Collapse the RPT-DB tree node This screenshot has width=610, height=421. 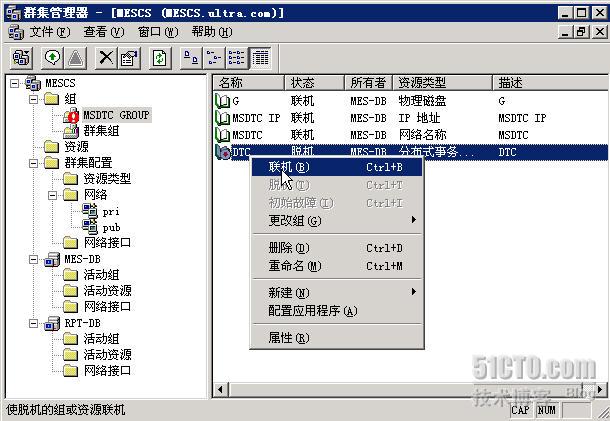point(33,323)
